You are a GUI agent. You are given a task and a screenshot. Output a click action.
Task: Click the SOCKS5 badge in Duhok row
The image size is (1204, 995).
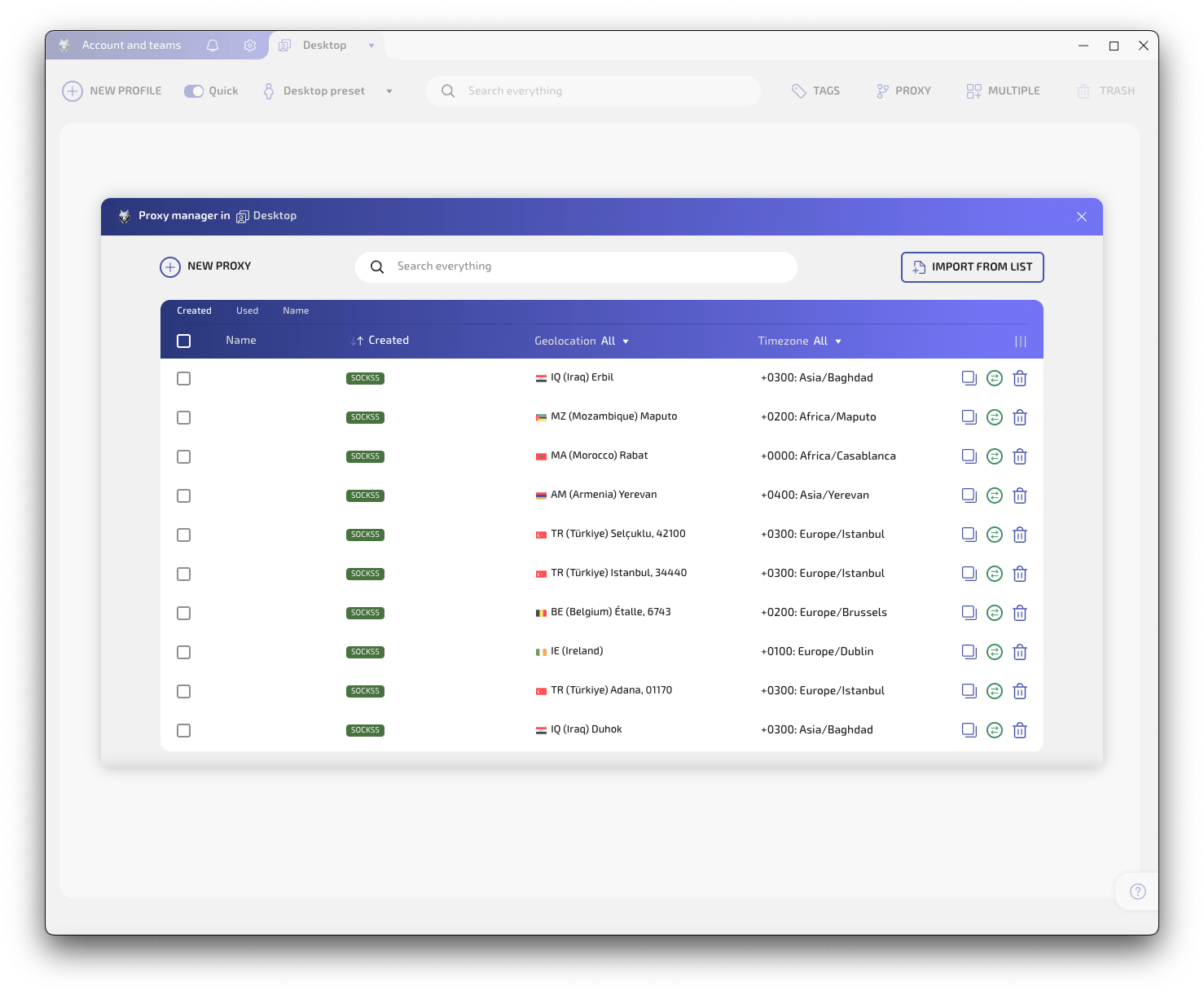[x=365, y=730]
